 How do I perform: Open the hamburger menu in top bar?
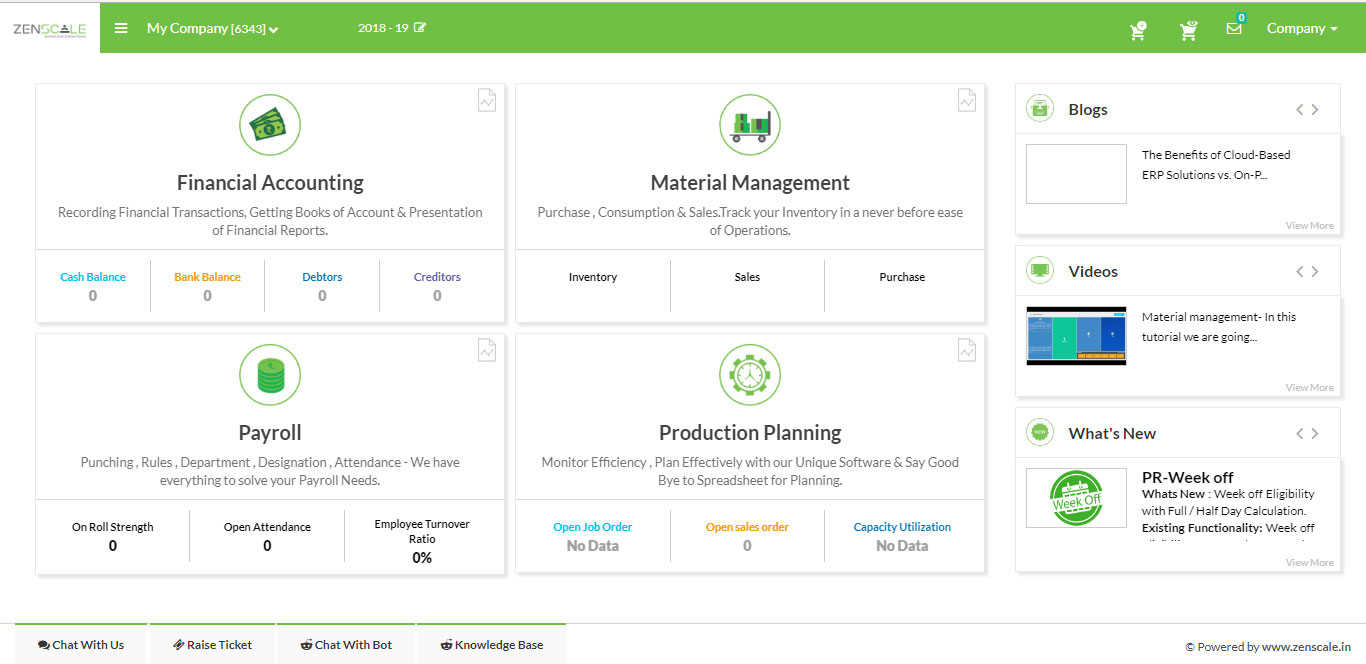coord(121,28)
